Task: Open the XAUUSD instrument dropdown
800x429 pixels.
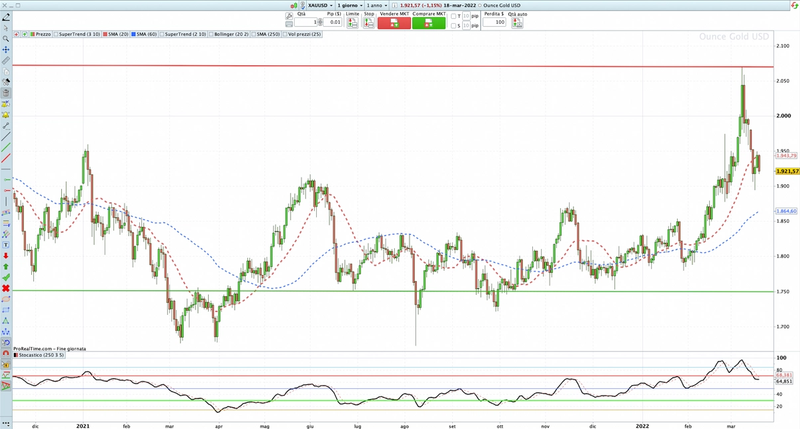Action: (320, 5)
